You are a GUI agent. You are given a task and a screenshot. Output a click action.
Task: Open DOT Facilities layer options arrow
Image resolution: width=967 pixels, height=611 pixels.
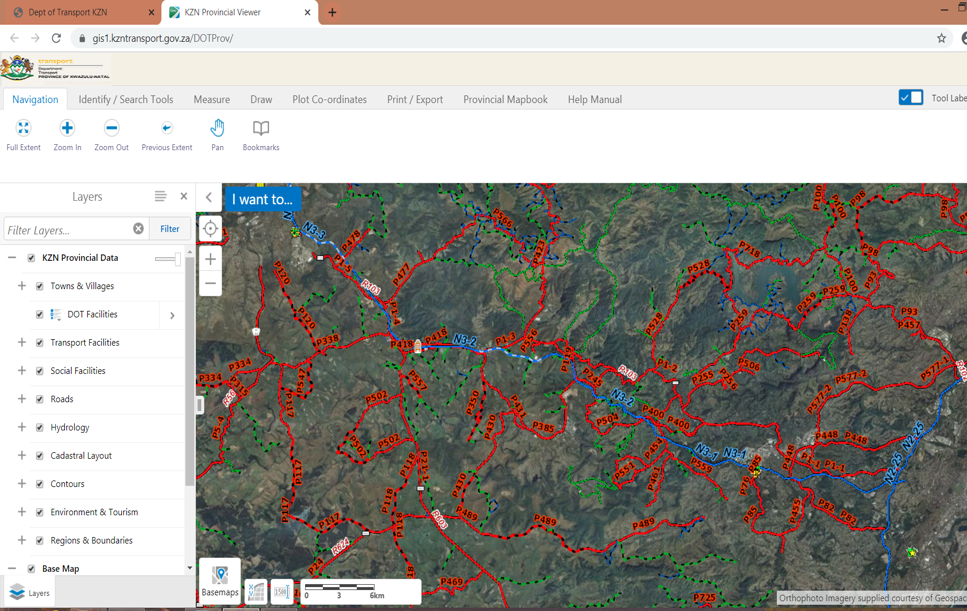point(172,315)
